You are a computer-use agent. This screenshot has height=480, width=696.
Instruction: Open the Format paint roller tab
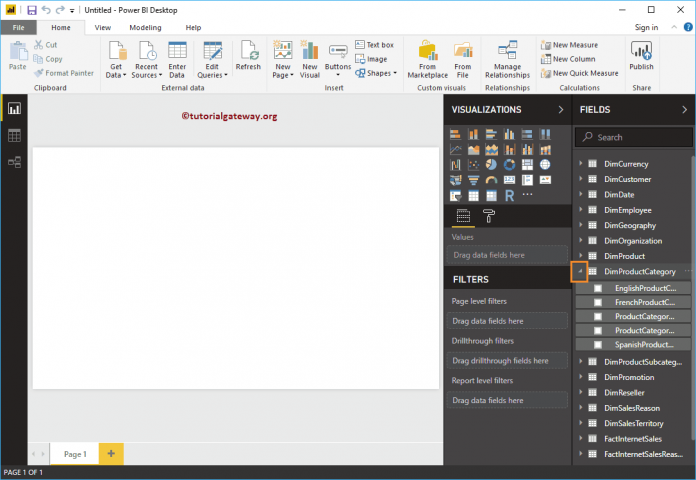(x=489, y=215)
